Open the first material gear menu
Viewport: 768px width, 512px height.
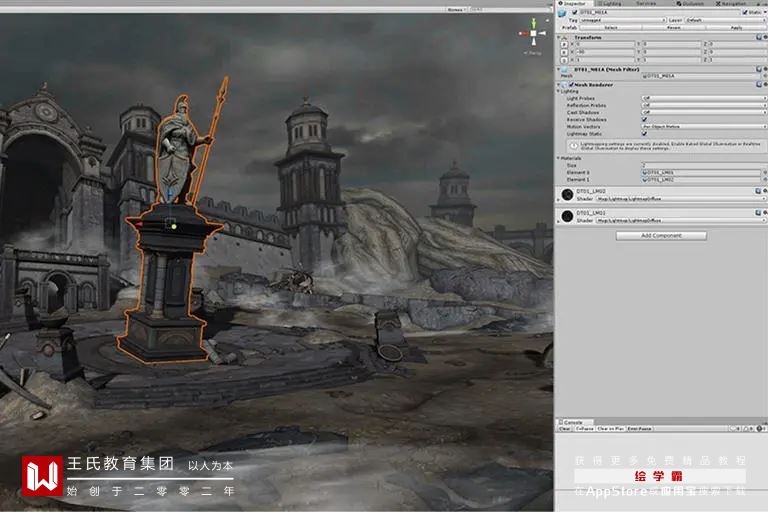[765, 191]
